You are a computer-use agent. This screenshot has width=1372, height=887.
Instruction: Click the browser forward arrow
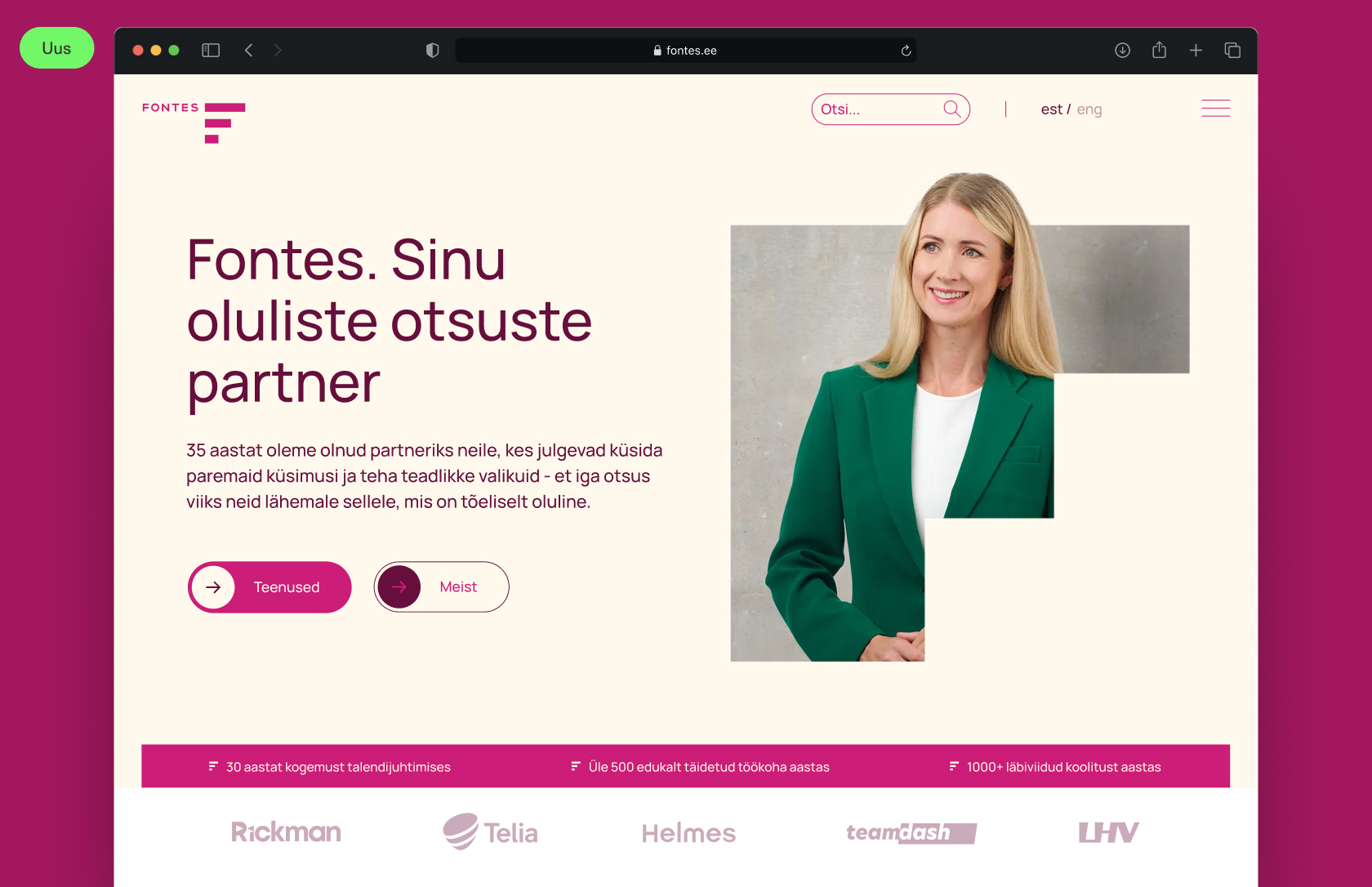(278, 51)
